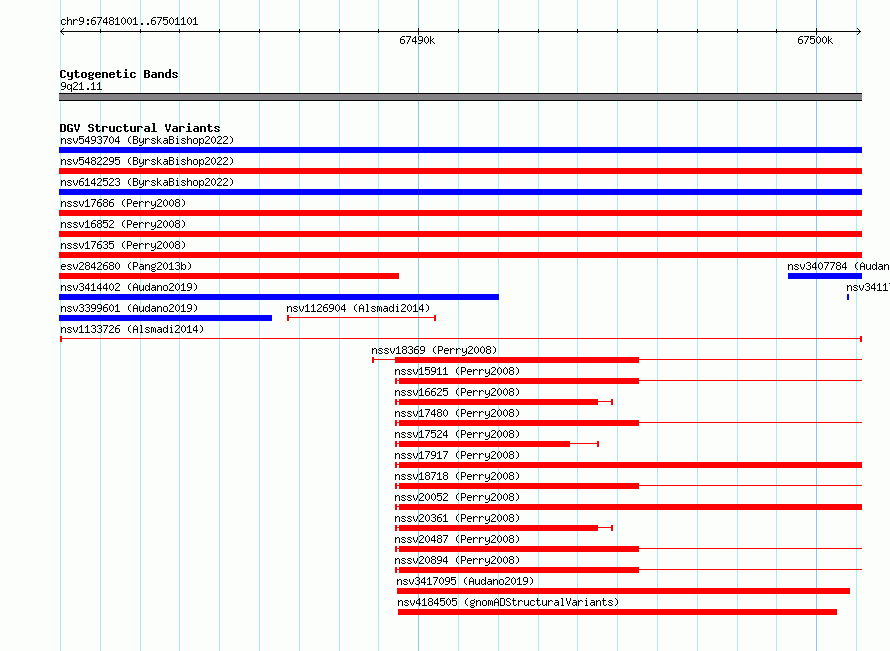The height and width of the screenshot is (651, 890).
Task: Open the nssv20361 (Perry2008) label
Action: 457,518
